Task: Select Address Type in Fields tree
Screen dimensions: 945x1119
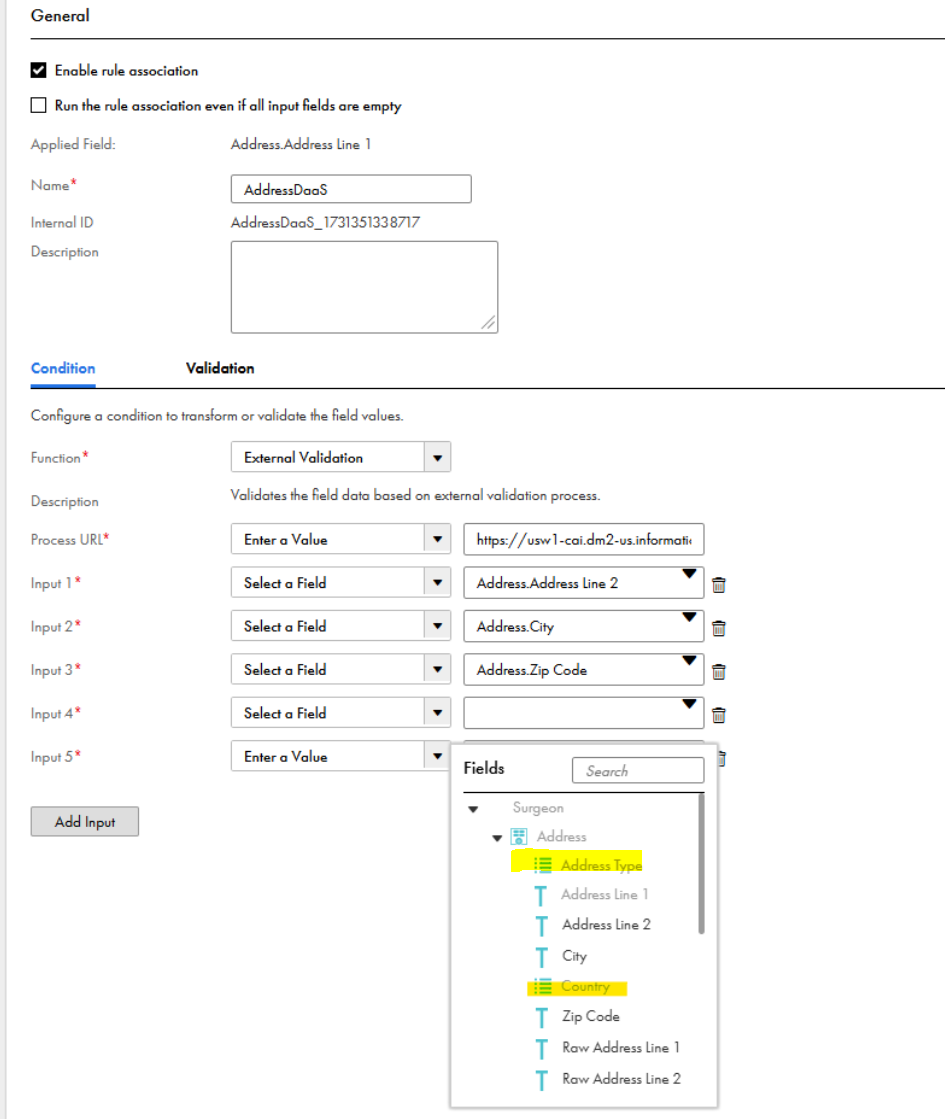Action: click(601, 865)
